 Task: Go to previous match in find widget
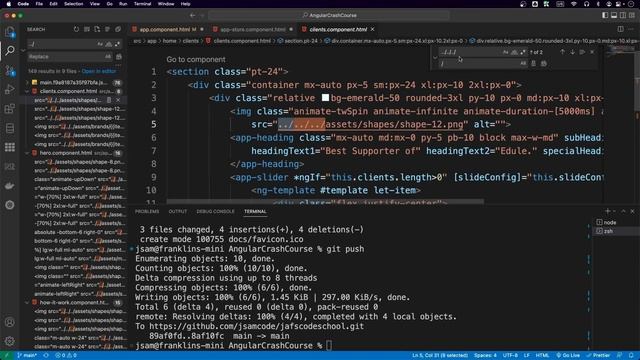tap(562, 52)
